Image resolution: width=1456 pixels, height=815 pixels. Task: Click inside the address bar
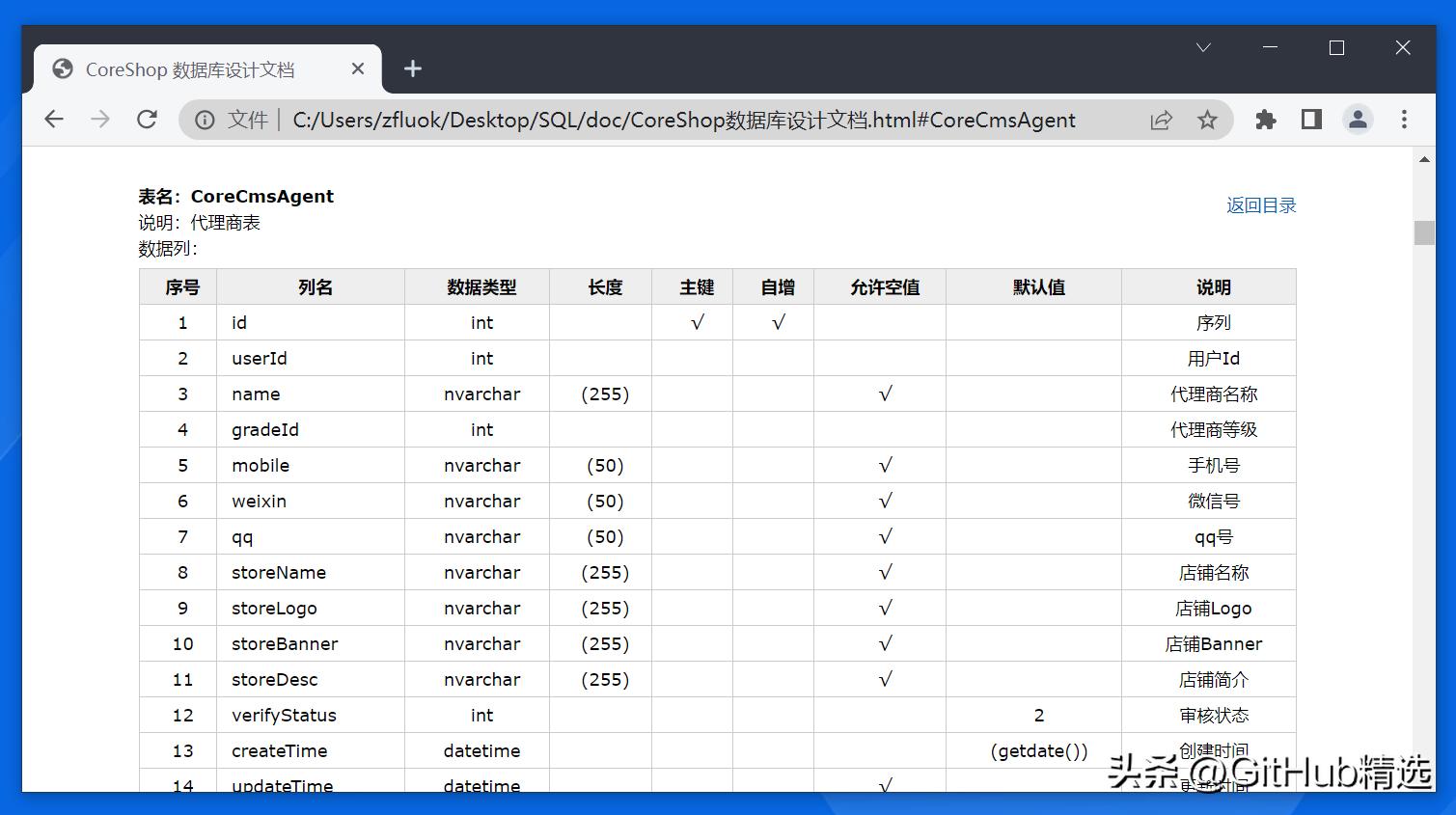[x=675, y=120]
